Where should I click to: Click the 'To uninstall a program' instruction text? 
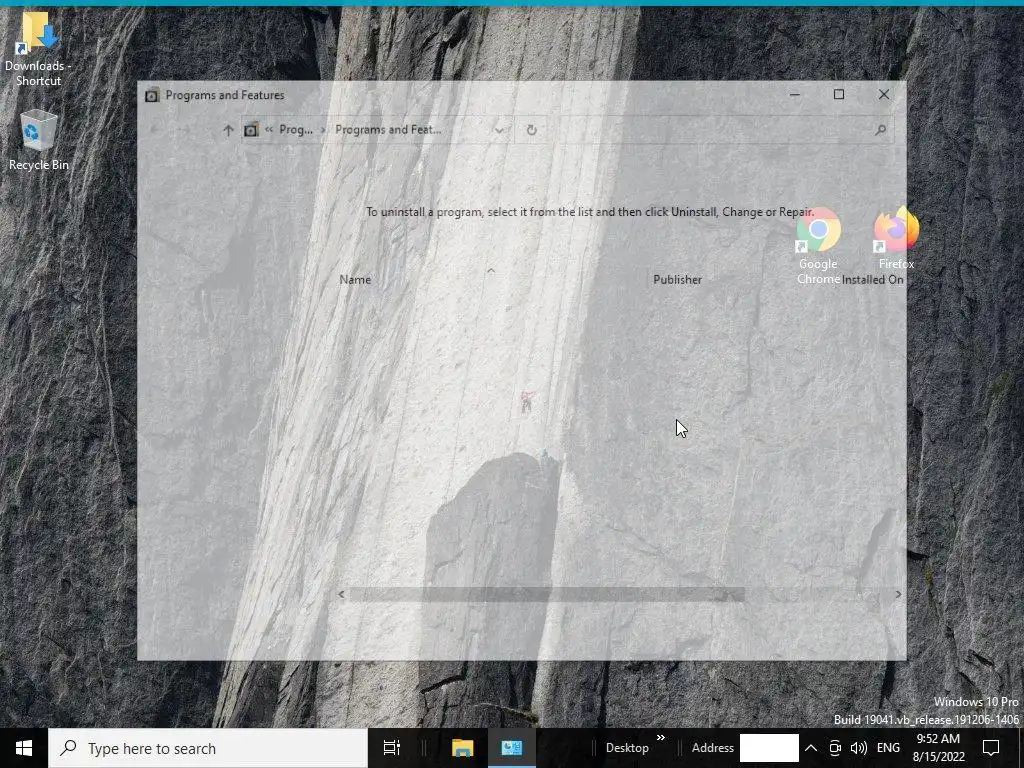coord(590,212)
